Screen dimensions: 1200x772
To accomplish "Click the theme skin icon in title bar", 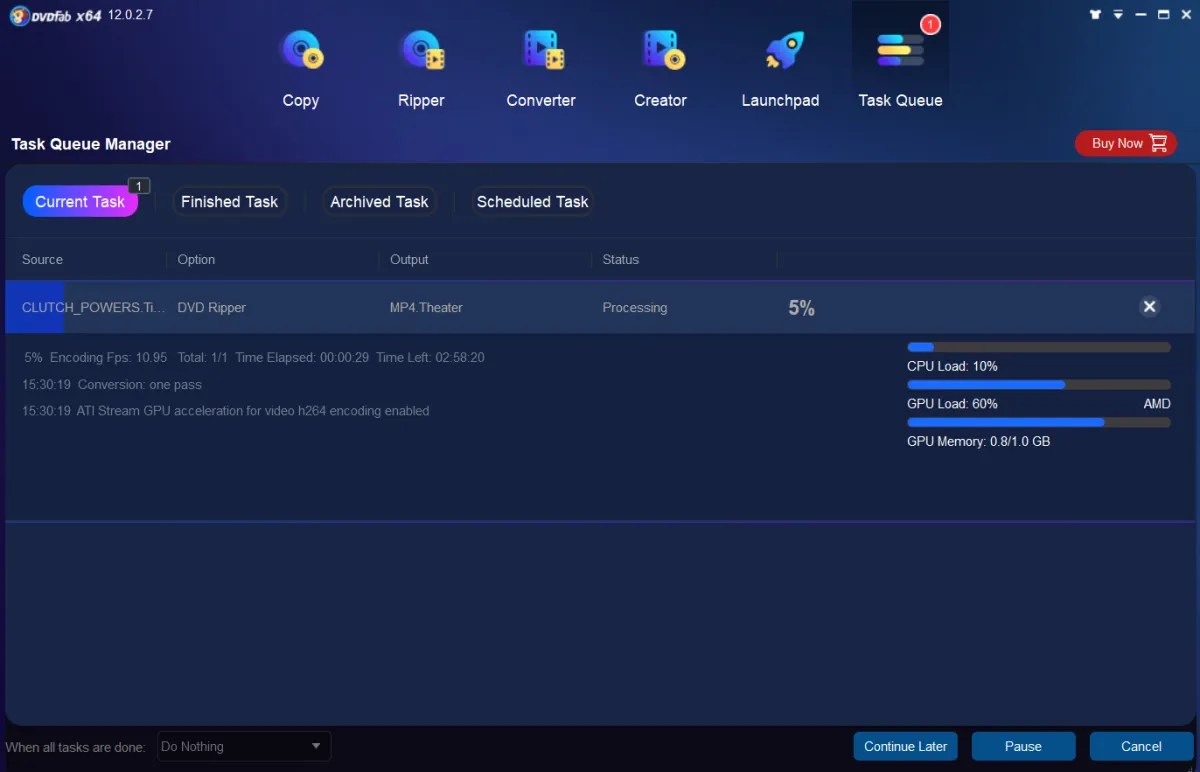I will (x=1095, y=14).
